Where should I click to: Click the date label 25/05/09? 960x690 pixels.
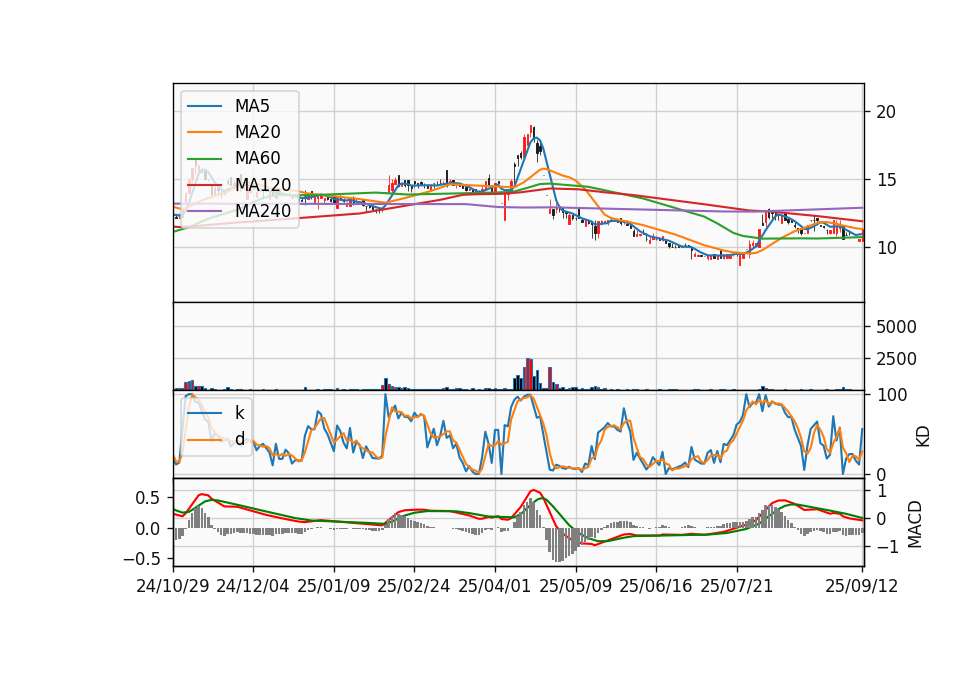576,586
